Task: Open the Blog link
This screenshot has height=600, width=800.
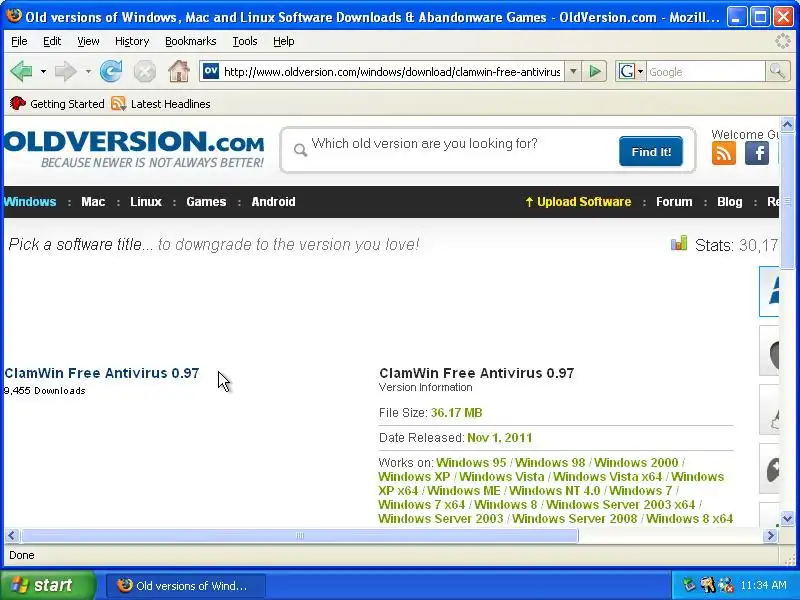Action: (730, 202)
